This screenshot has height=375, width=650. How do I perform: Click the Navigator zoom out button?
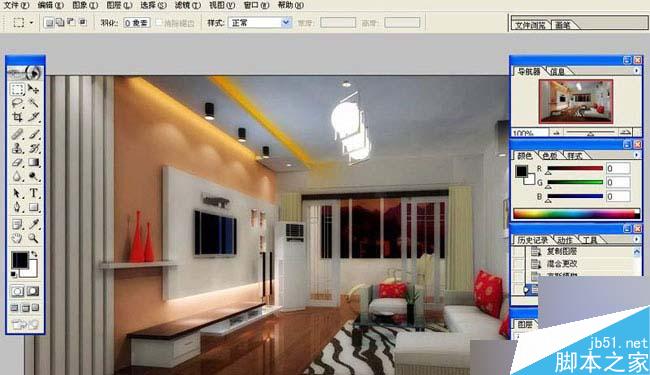(556, 133)
